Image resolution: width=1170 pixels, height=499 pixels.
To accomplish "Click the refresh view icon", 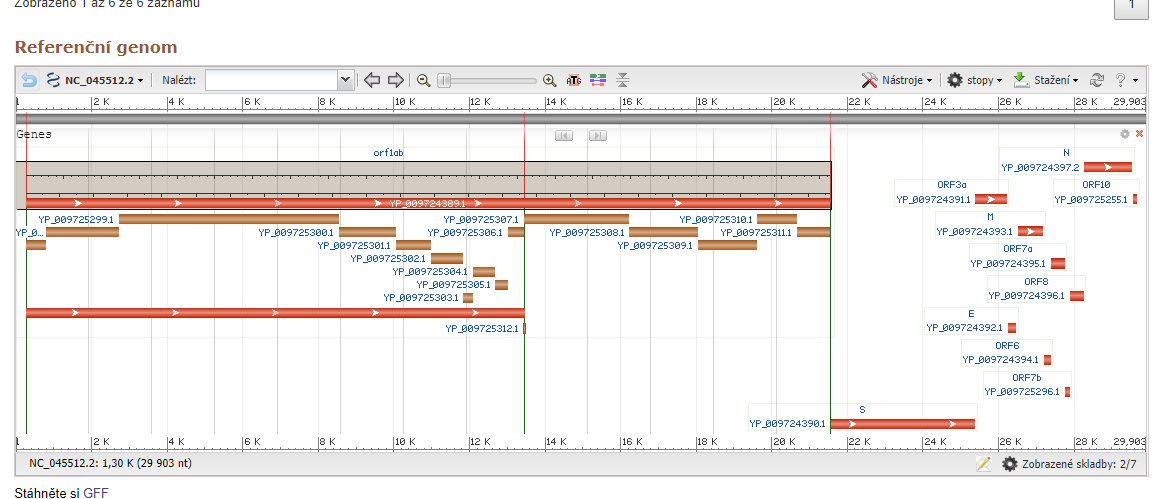I will (1097, 80).
